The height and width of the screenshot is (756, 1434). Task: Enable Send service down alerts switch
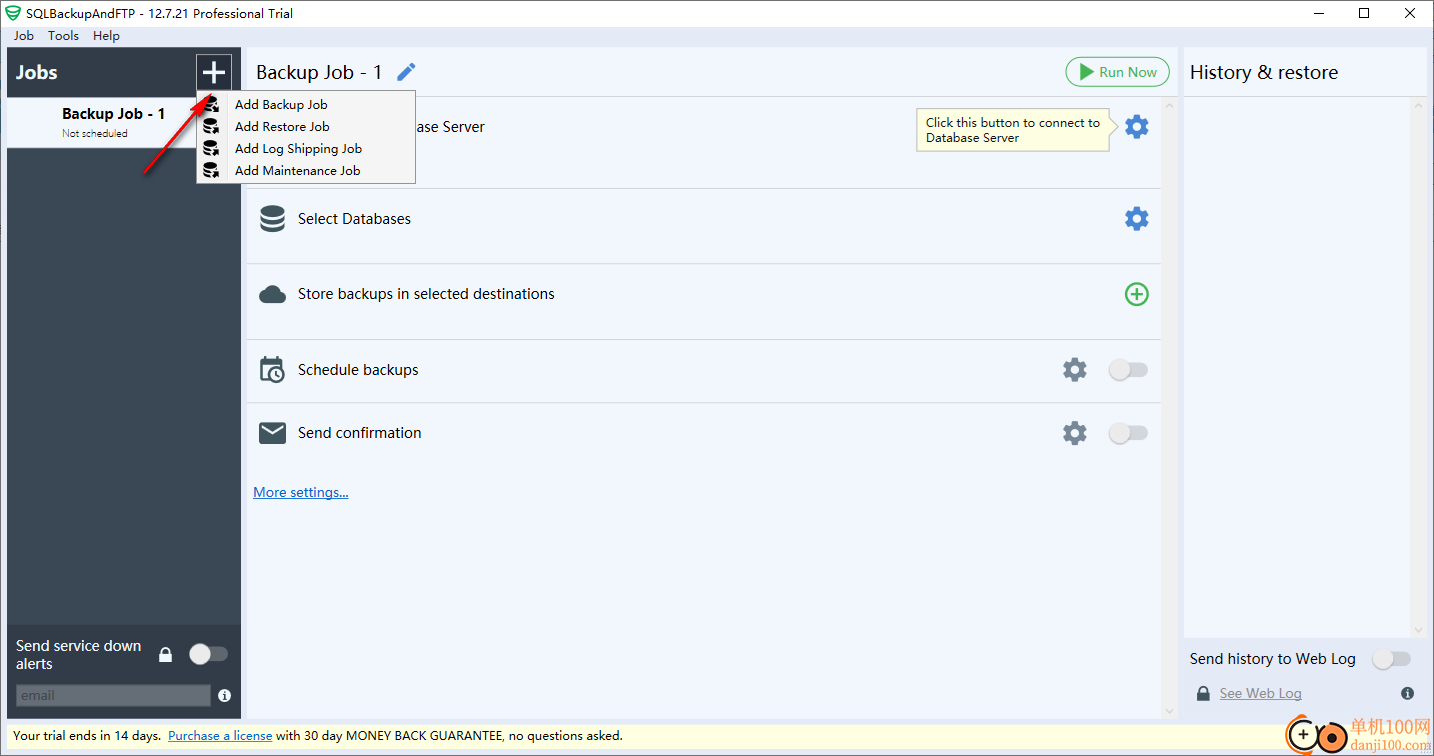click(x=208, y=654)
